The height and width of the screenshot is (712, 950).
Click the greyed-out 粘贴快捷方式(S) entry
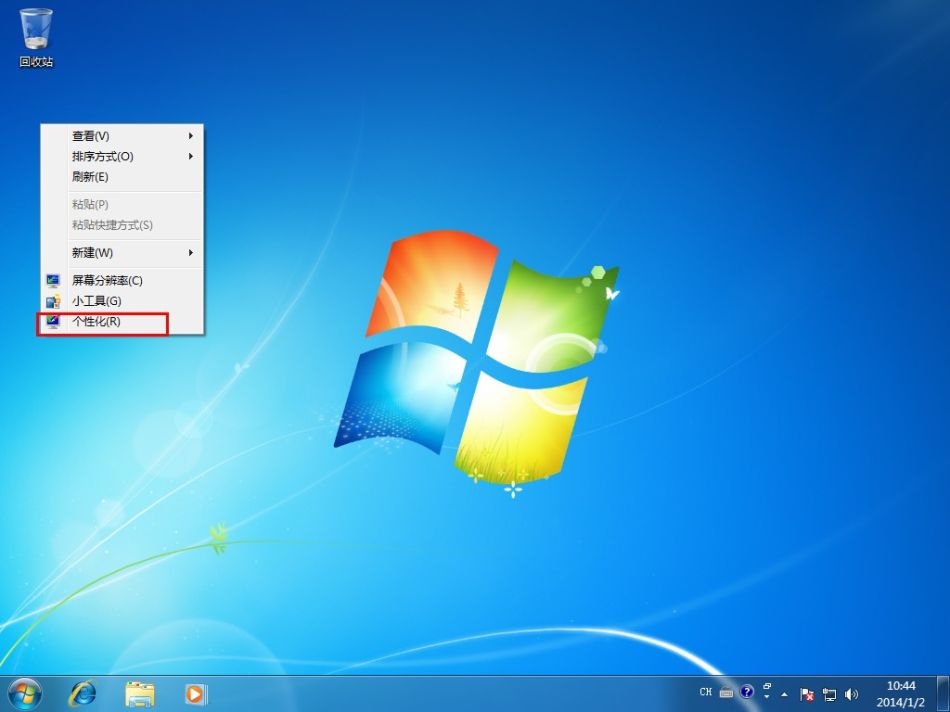(x=122, y=225)
